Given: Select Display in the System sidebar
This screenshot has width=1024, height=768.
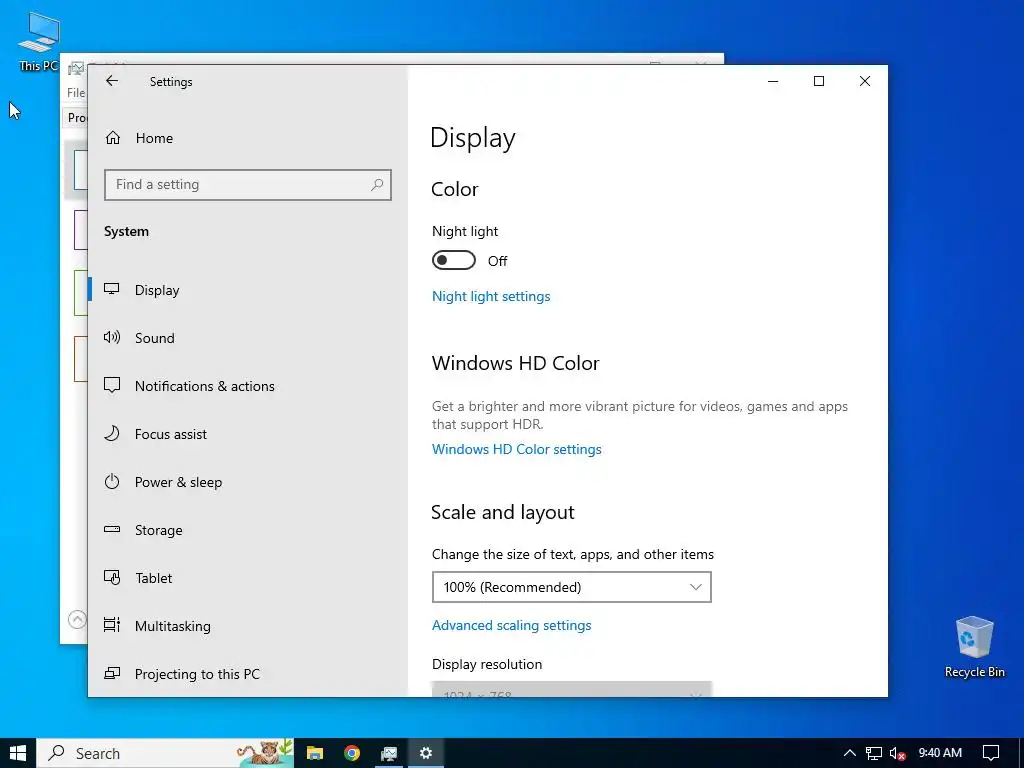Looking at the screenshot, I should [x=248, y=290].
